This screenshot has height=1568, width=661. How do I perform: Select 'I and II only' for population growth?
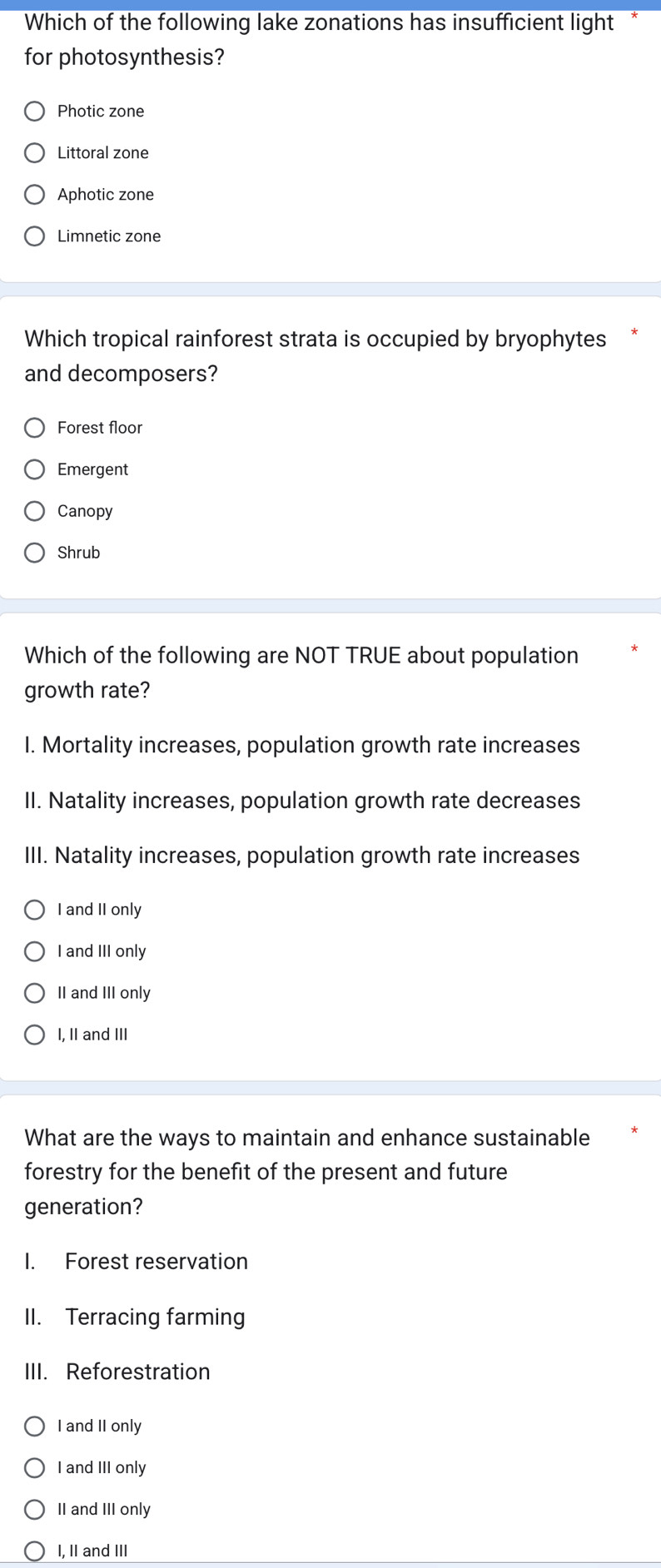(34, 909)
